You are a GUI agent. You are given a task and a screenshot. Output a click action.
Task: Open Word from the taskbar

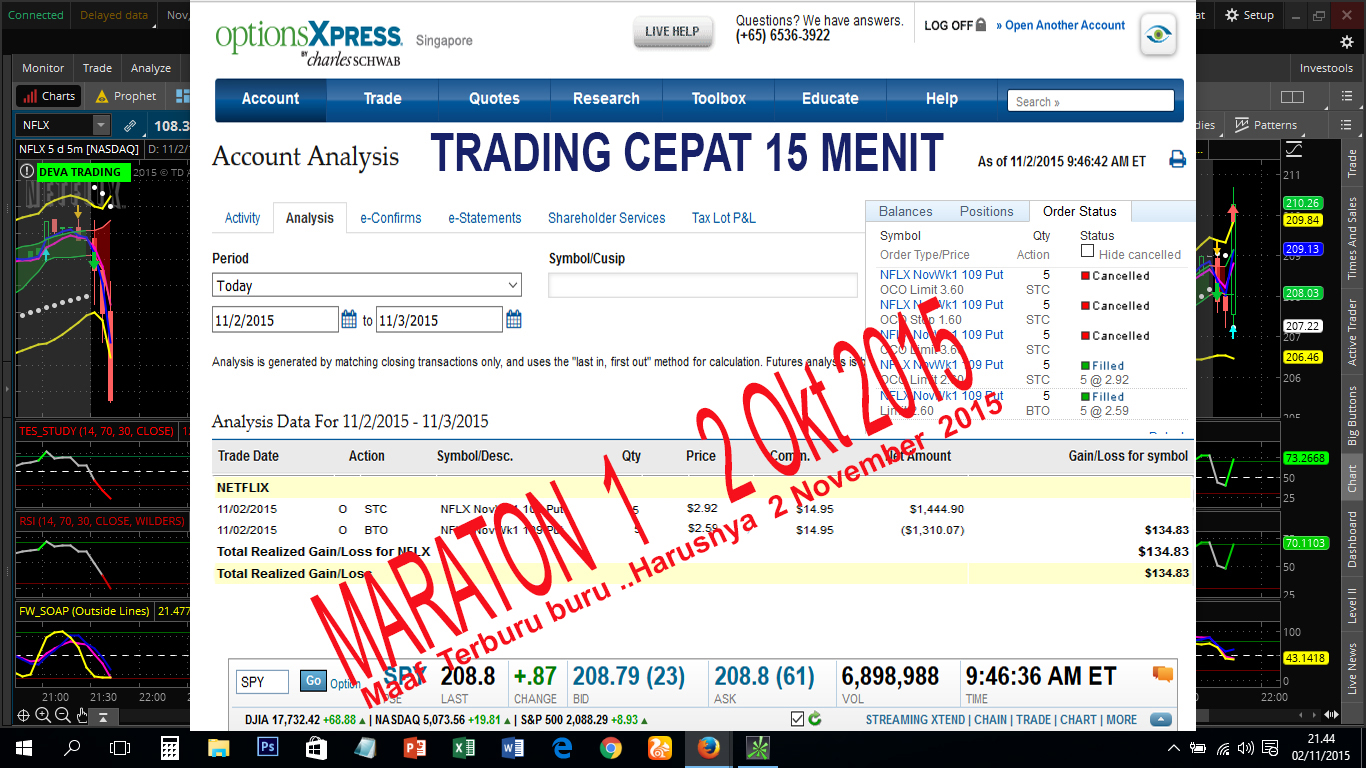pyautogui.click(x=513, y=746)
